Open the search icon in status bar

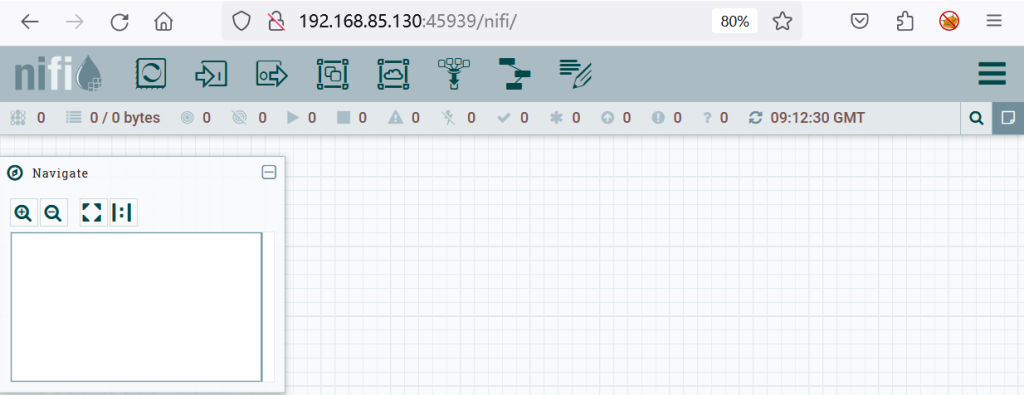tap(976, 118)
